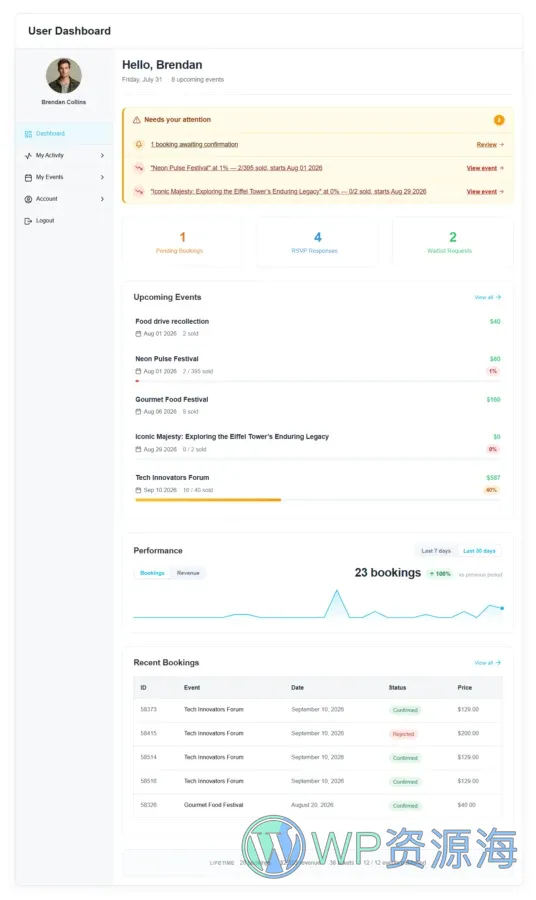Click the My Activity pulse icon
Viewport: 536px width, 900px height.
pos(28,156)
